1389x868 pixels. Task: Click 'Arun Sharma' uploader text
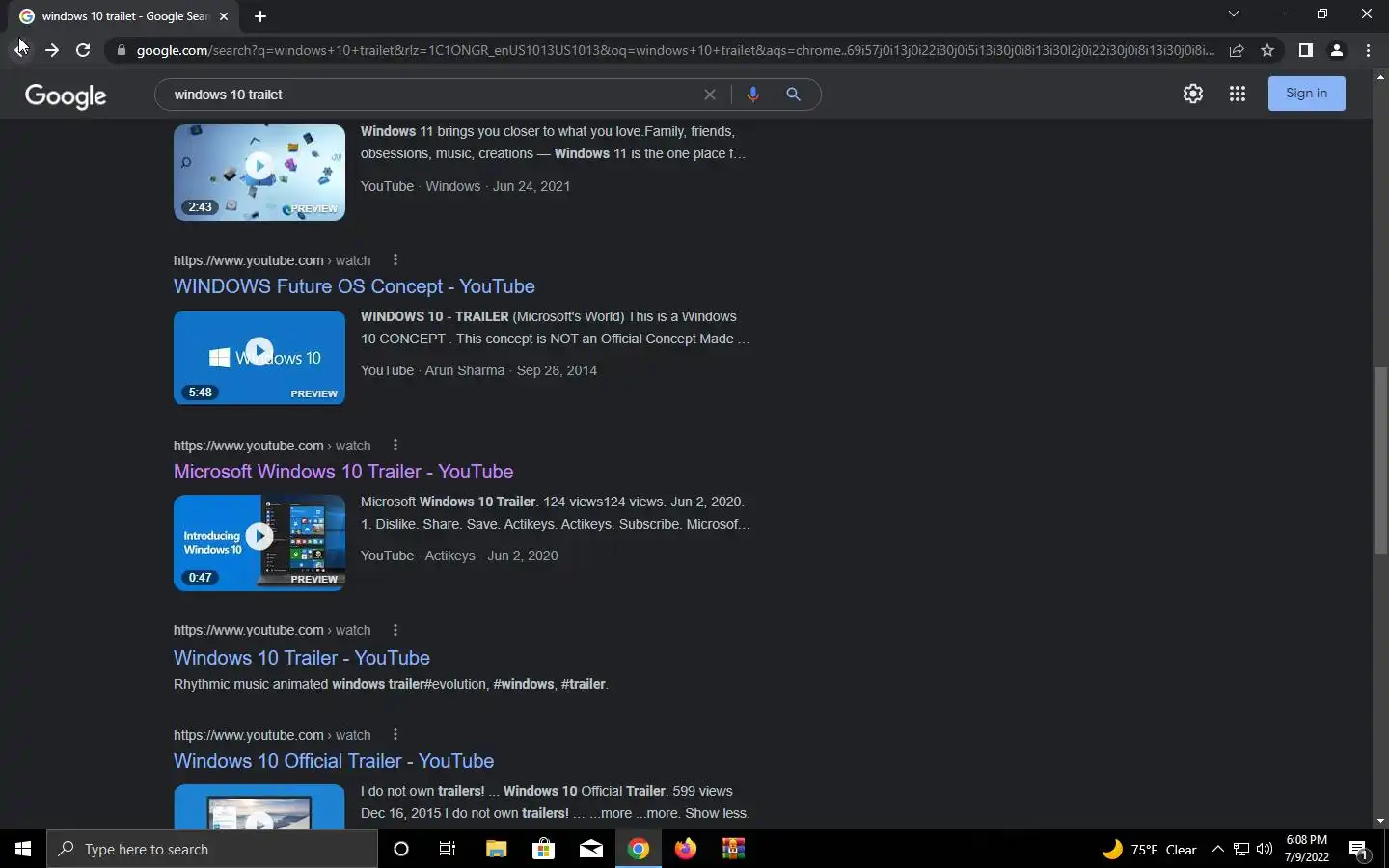(x=465, y=370)
